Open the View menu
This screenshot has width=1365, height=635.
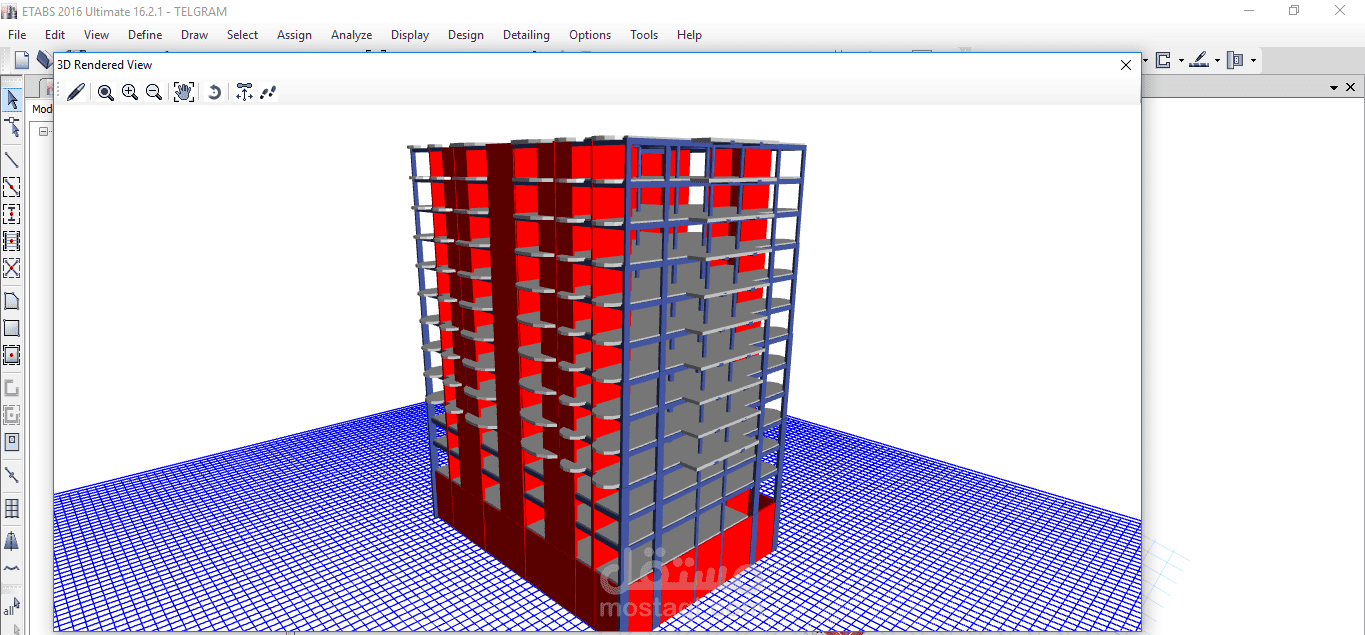97,35
